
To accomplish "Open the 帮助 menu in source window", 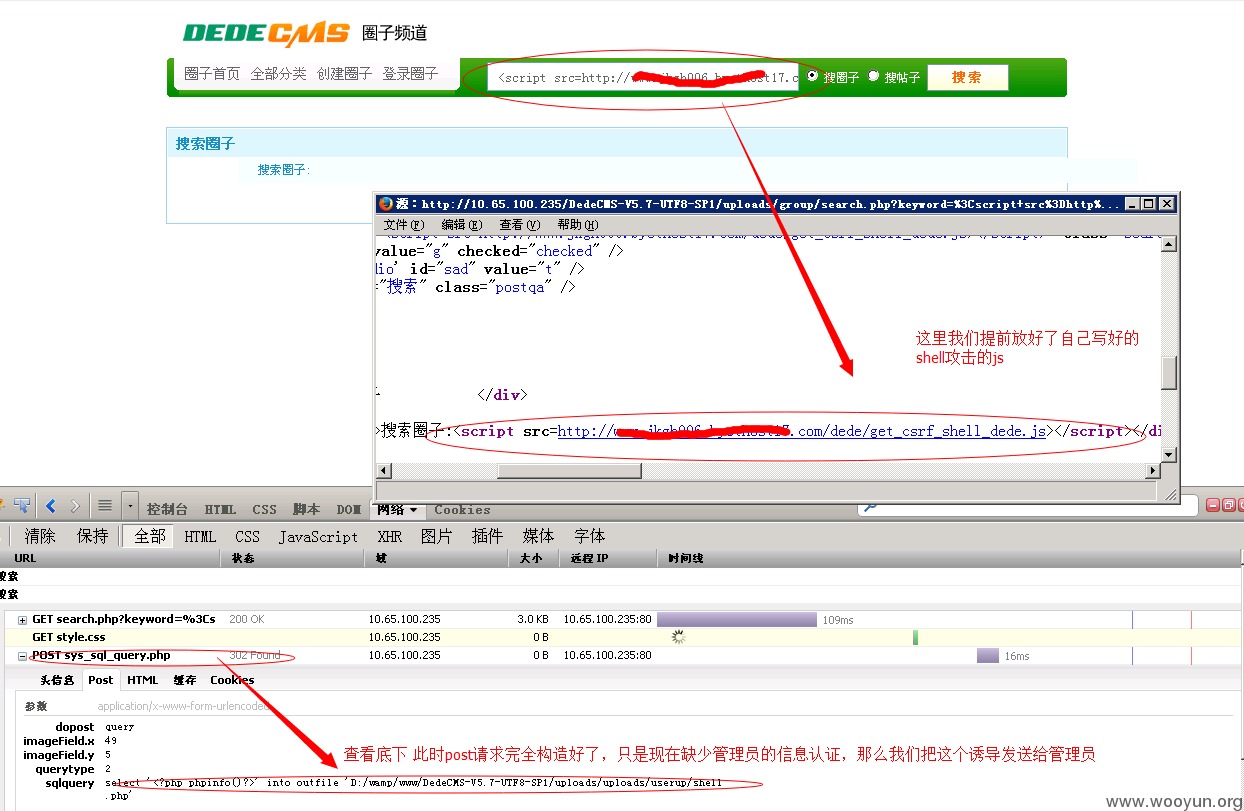I will tap(578, 224).
